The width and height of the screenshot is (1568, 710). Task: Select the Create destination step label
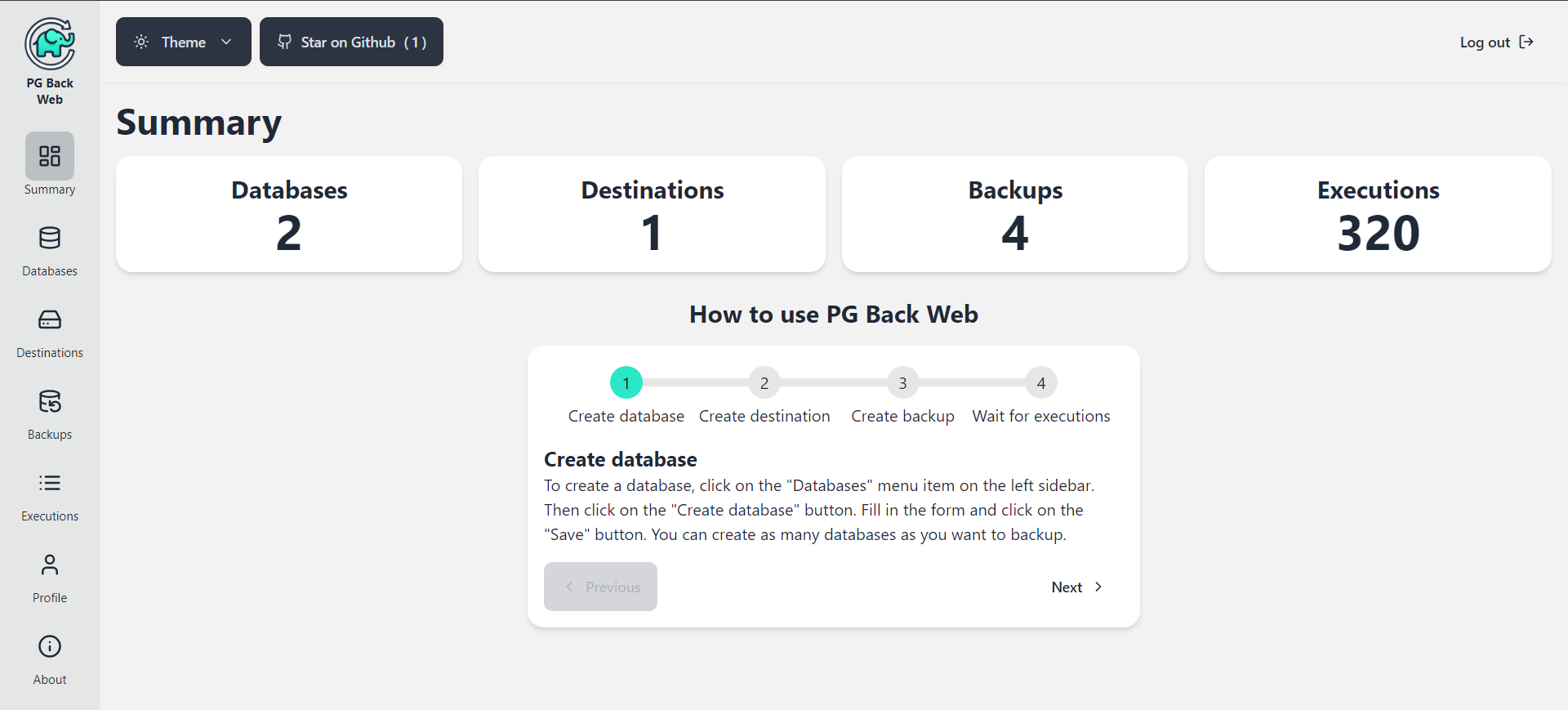point(764,416)
